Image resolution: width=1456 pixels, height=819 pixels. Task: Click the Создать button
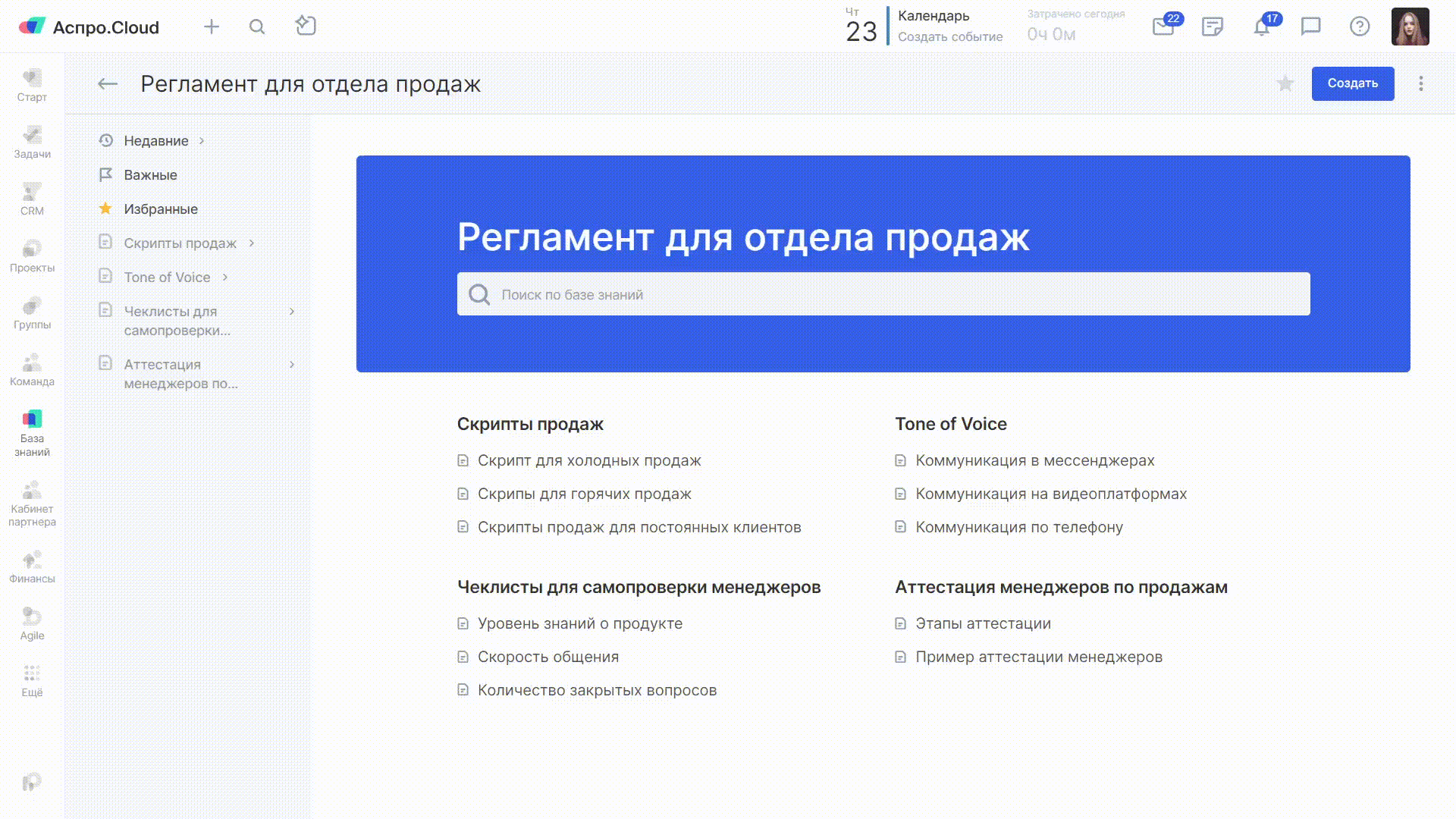tap(1352, 83)
